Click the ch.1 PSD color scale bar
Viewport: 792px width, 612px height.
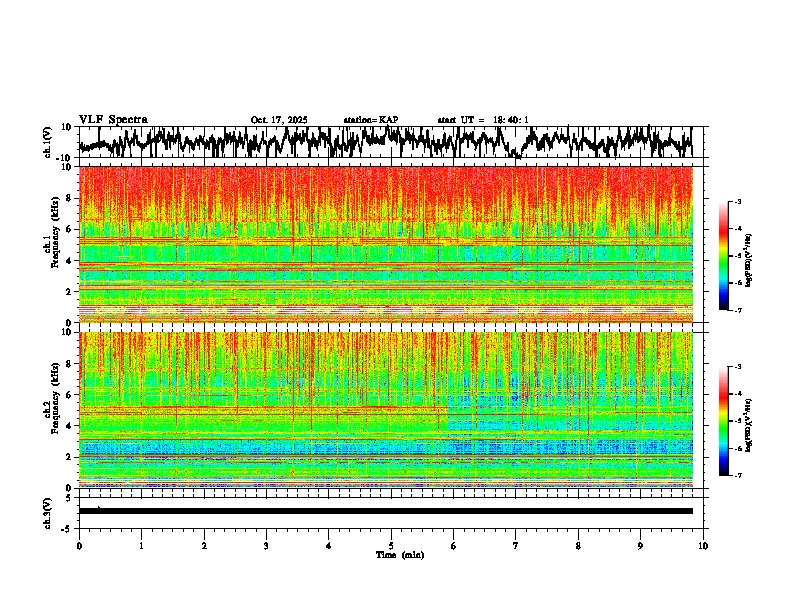[724, 256]
